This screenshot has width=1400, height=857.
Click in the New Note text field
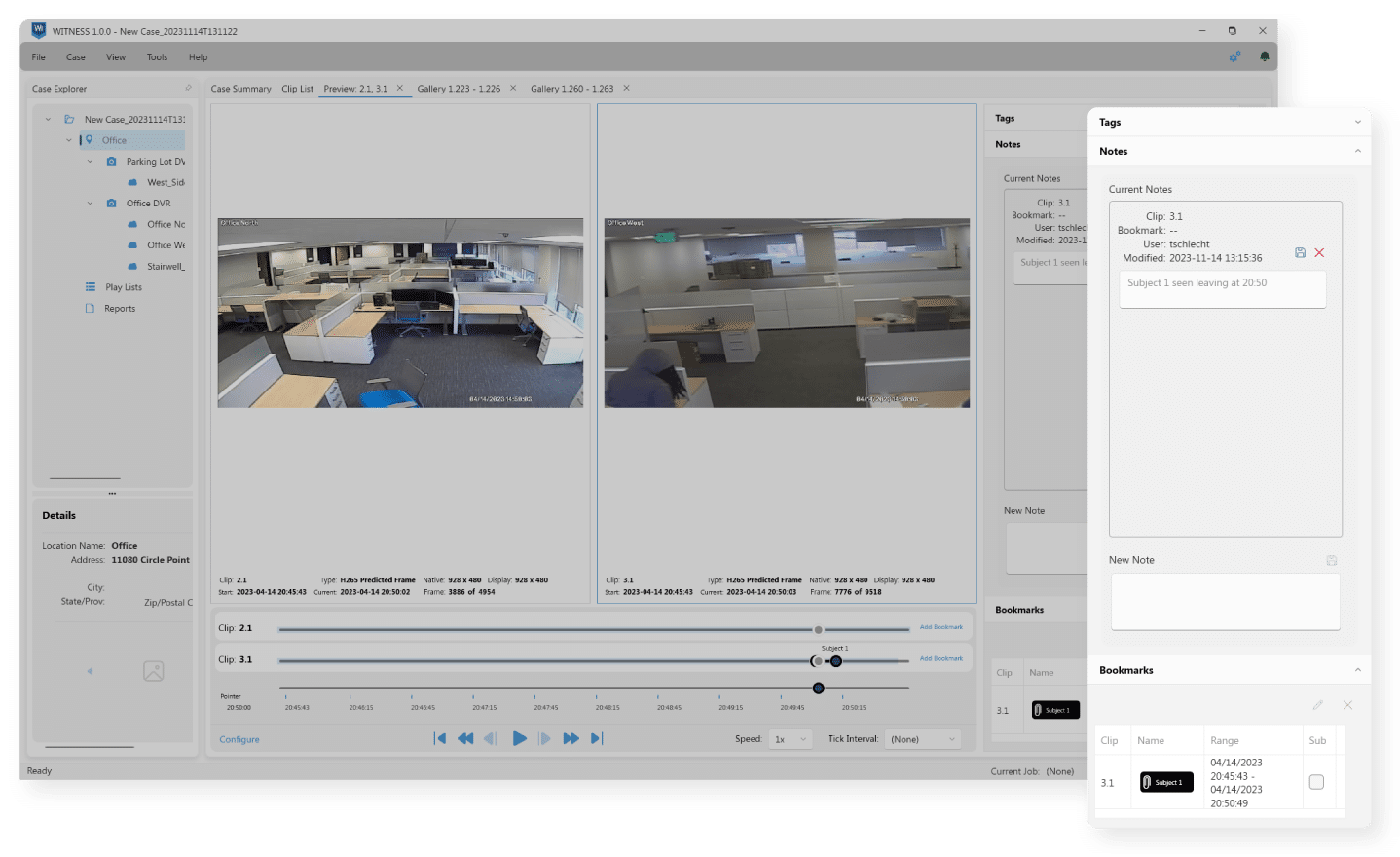click(1225, 601)
